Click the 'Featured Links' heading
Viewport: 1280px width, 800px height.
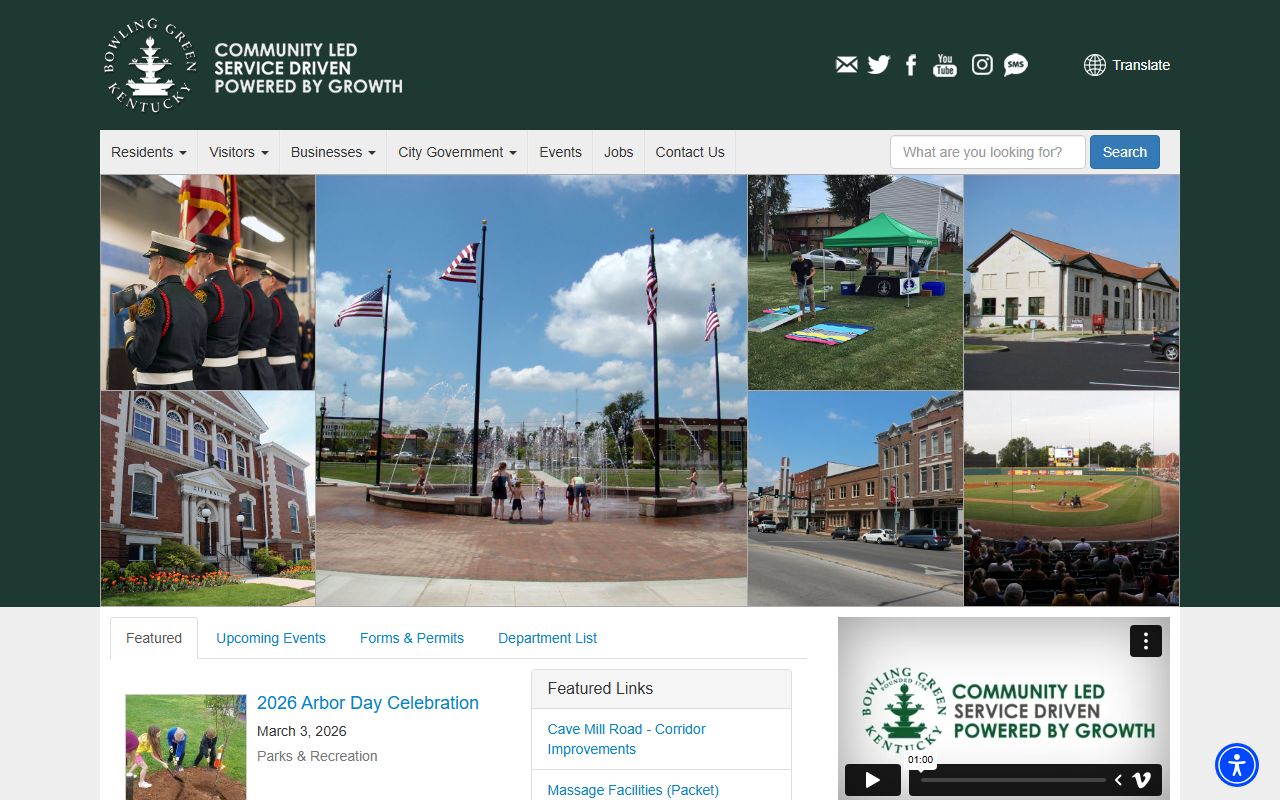coord(600,688)
